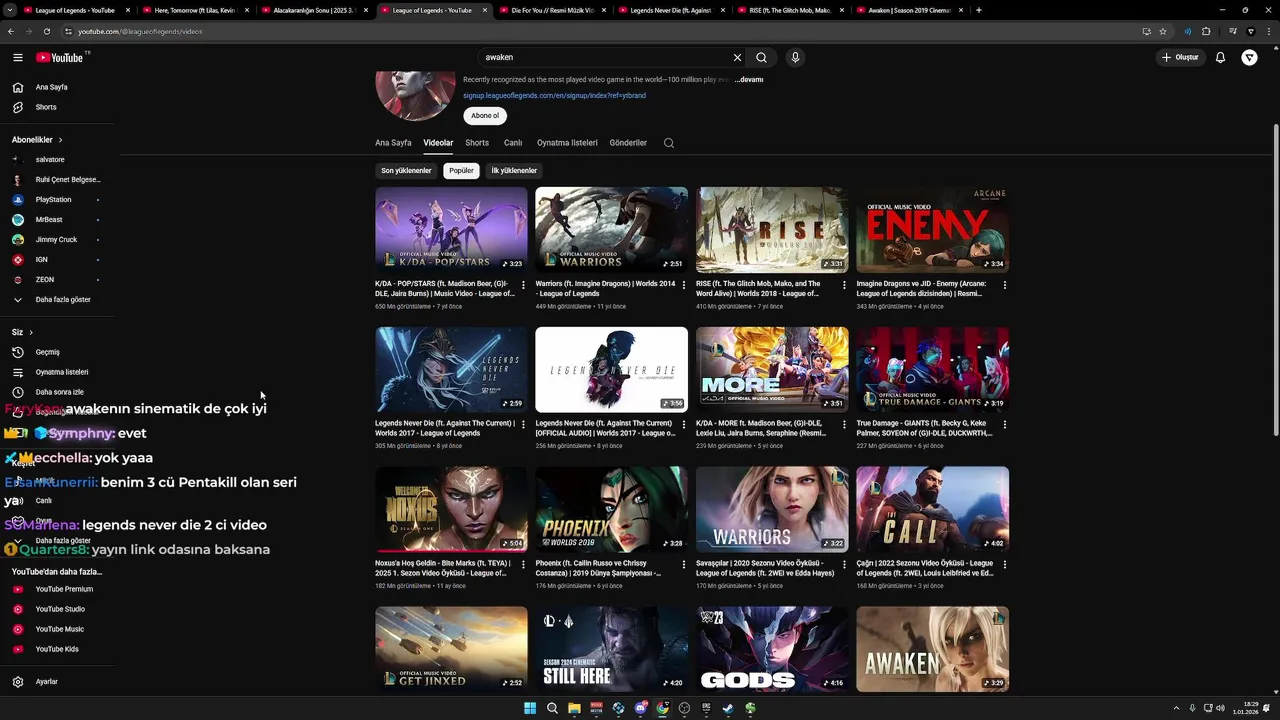The width and height of the screenshot is (1280, 720).
Task: Switch to the Canlı channel tab
Action: coord(513,143)
